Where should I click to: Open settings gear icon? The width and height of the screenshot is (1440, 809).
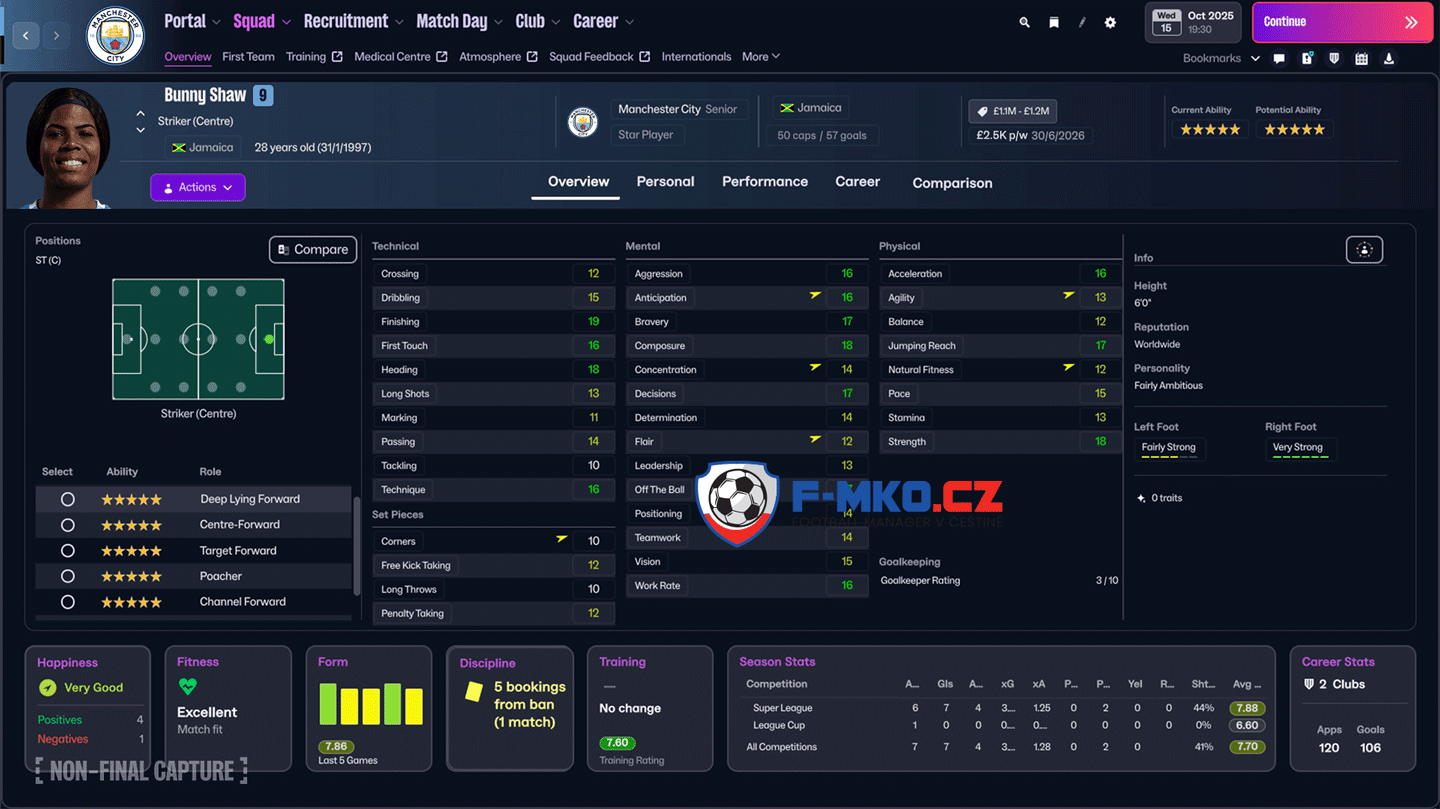[1110, 22]
